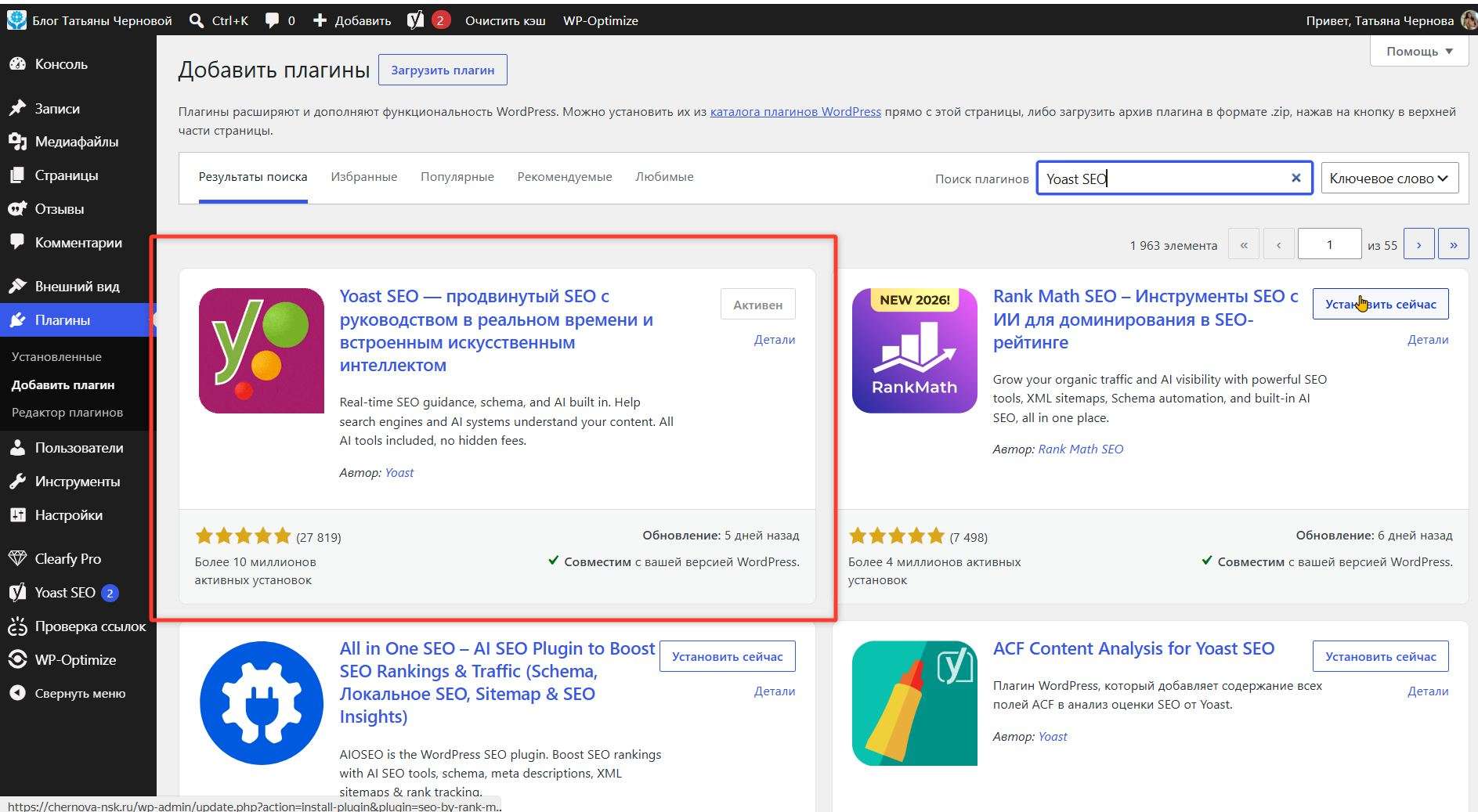The image size is (1478, 812).
Task: Open the site home icon in admin bar
Action: (x=16, y=20)
